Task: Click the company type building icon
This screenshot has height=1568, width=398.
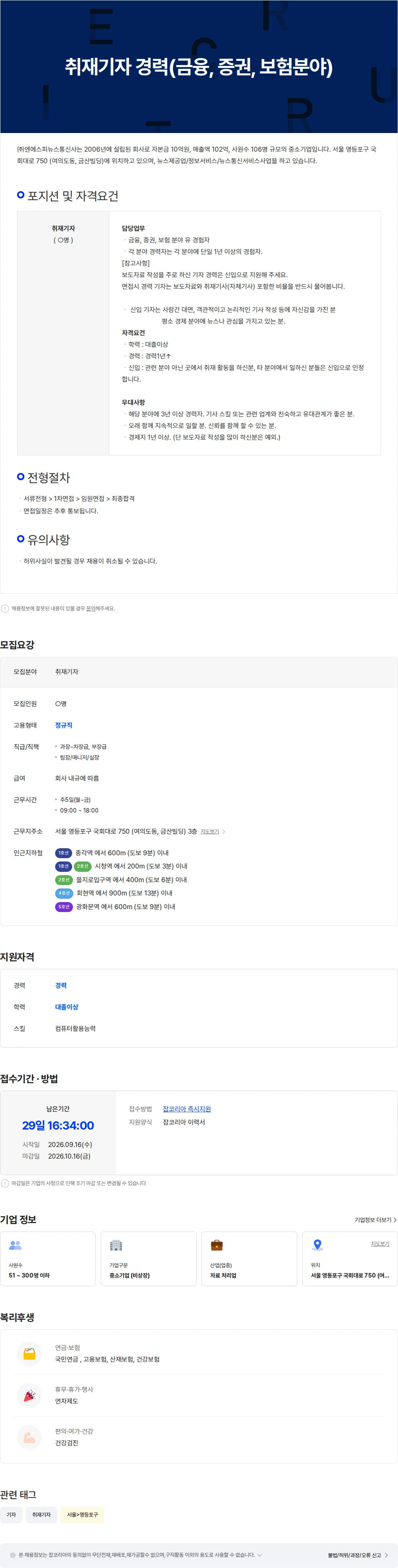Action: tap(116, 1245)
